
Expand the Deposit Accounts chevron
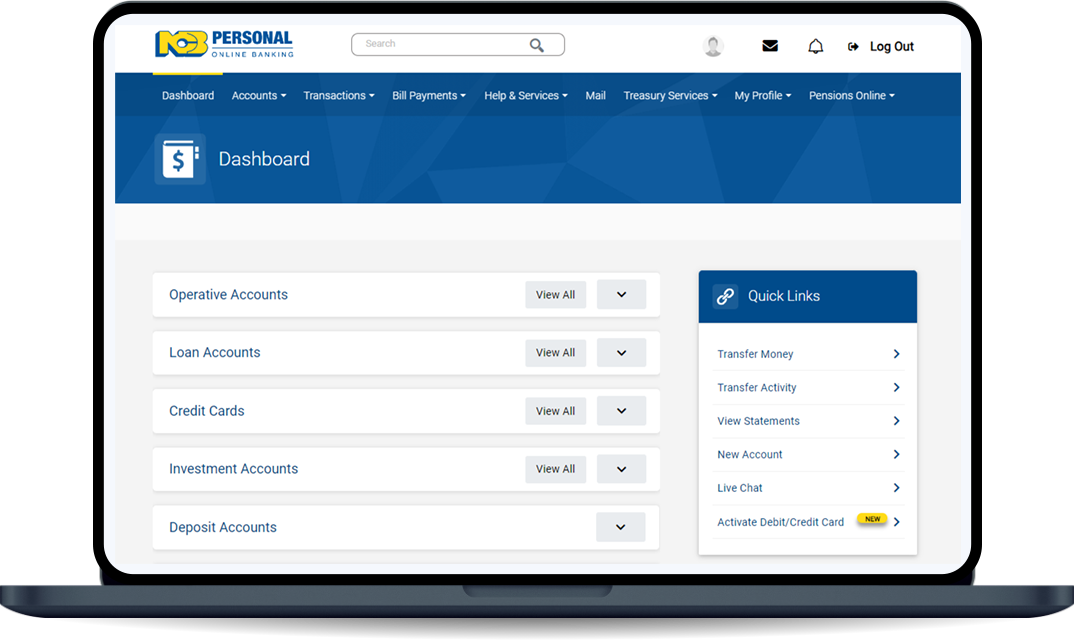(x=620, y=527)
